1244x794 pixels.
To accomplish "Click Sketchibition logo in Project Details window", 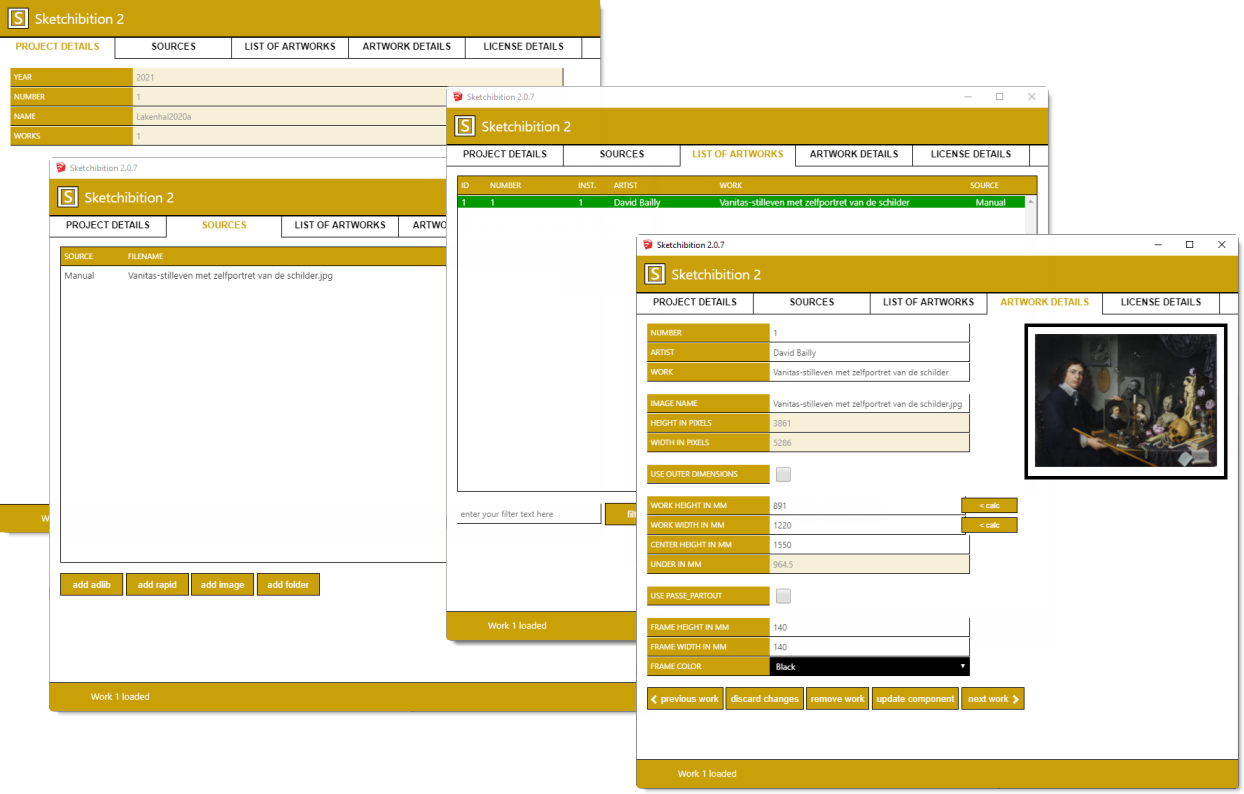I will tap(17, 19).
